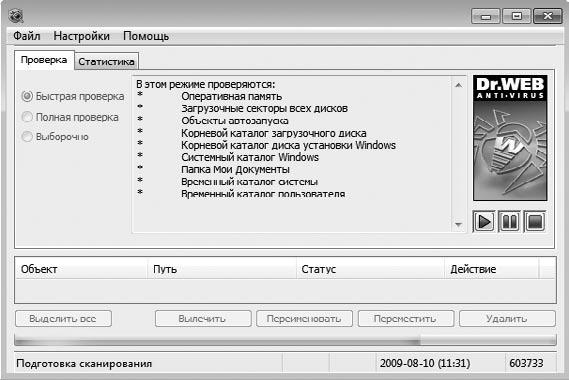Click the Папка Мои Документы line
569x380 pixels.
pos(235,169)
